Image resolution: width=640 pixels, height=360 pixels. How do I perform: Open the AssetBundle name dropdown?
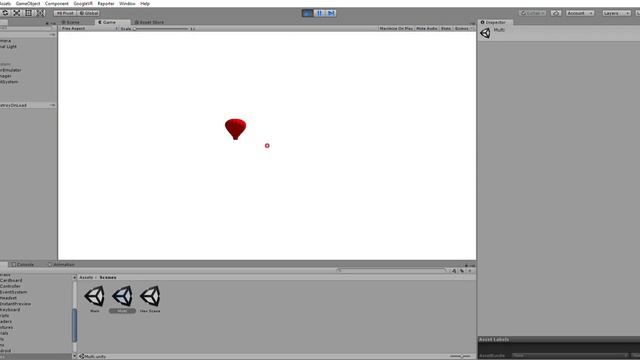570,356
